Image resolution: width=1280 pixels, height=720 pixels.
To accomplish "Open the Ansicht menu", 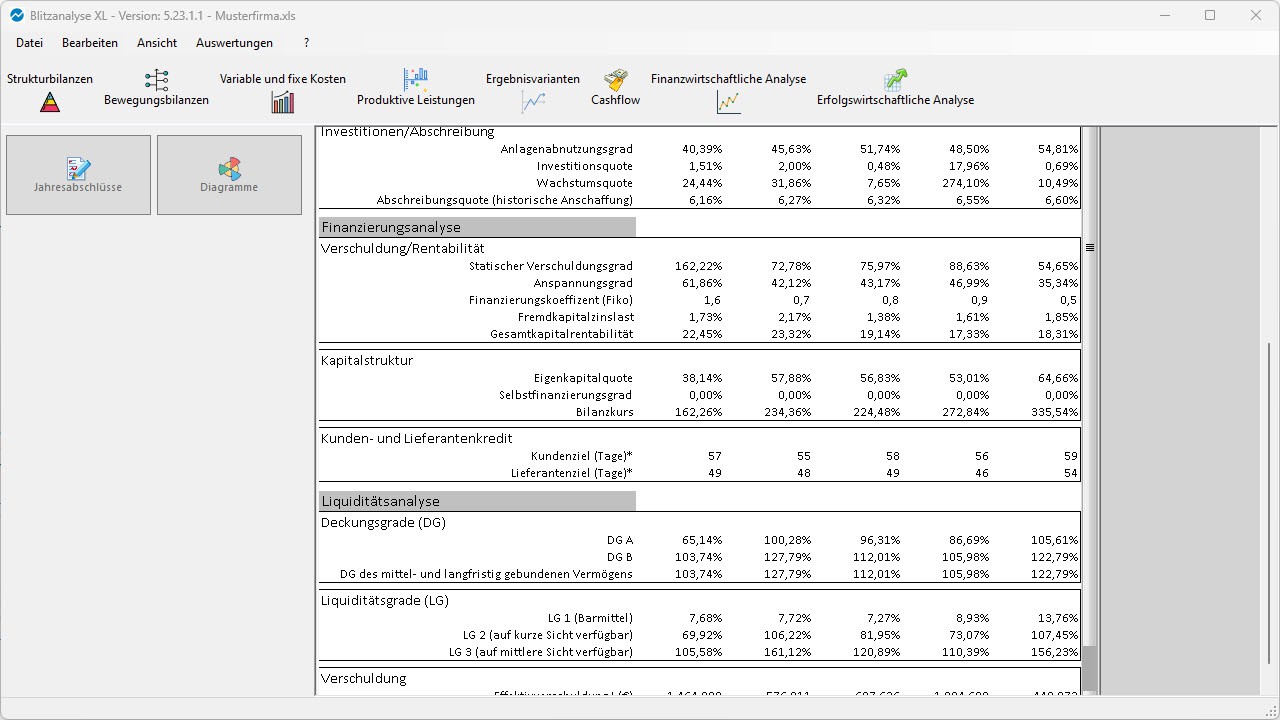I will pos(157,43).
